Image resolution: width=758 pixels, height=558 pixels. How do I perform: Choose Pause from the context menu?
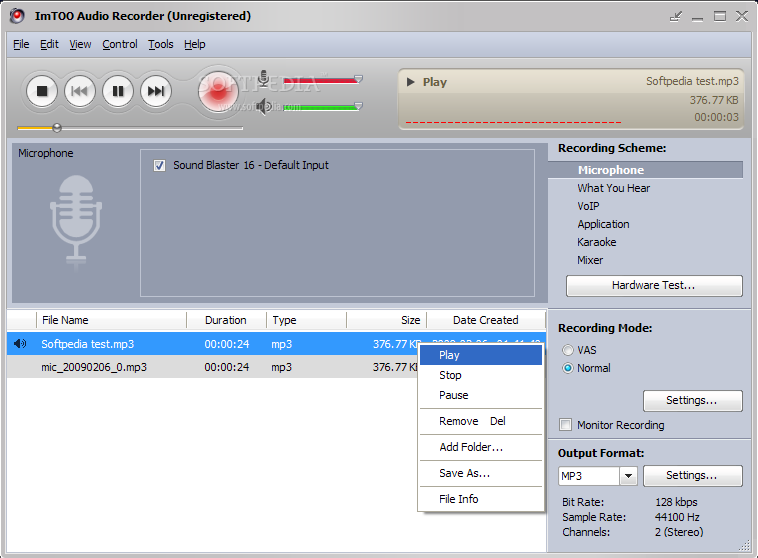[x=481, y=395]
